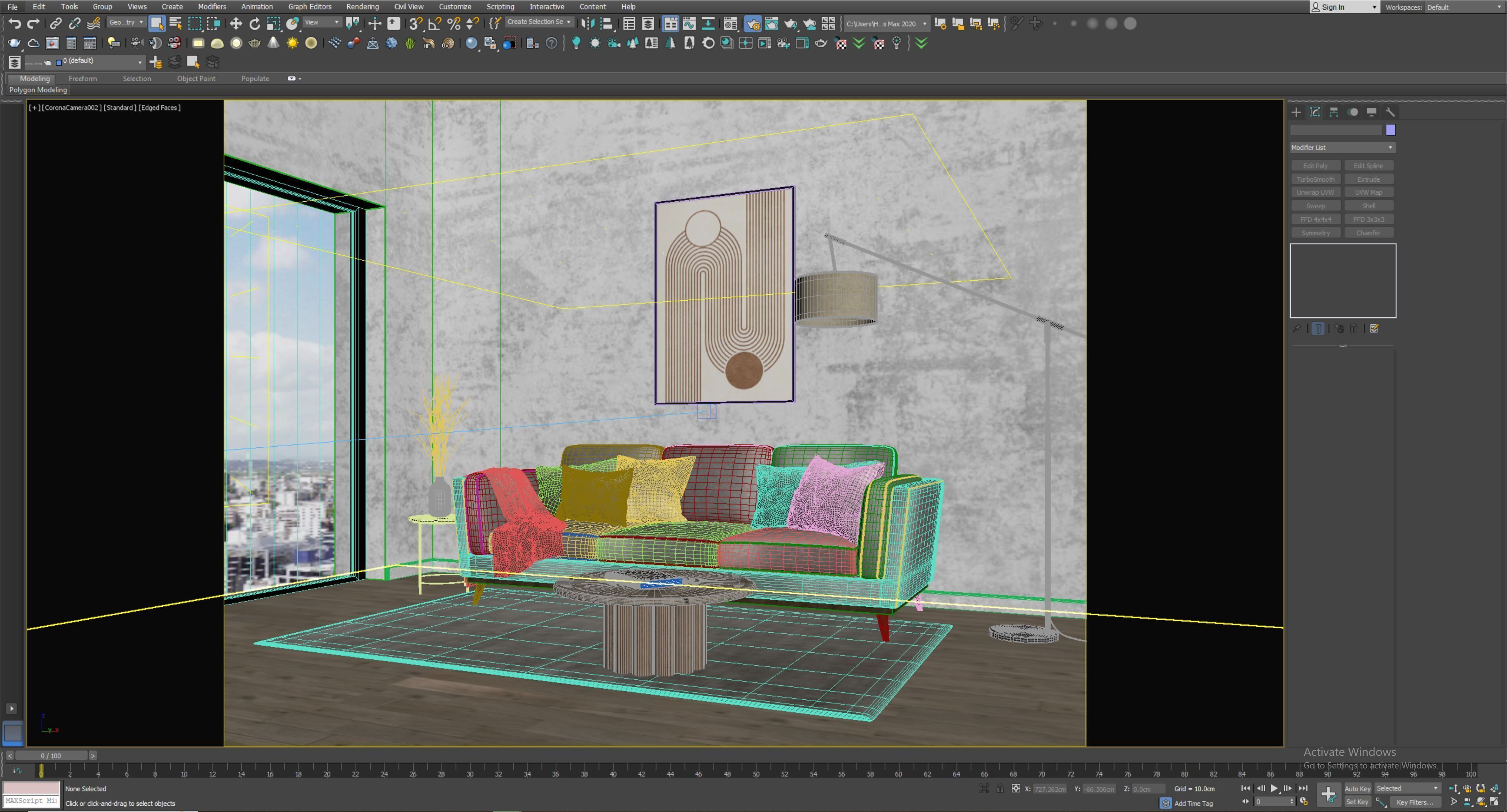The image size is (1507, 812).
Task: Open the Utilities wrench panel tab
Action: pyautogui.click(x=1390, y=112)
